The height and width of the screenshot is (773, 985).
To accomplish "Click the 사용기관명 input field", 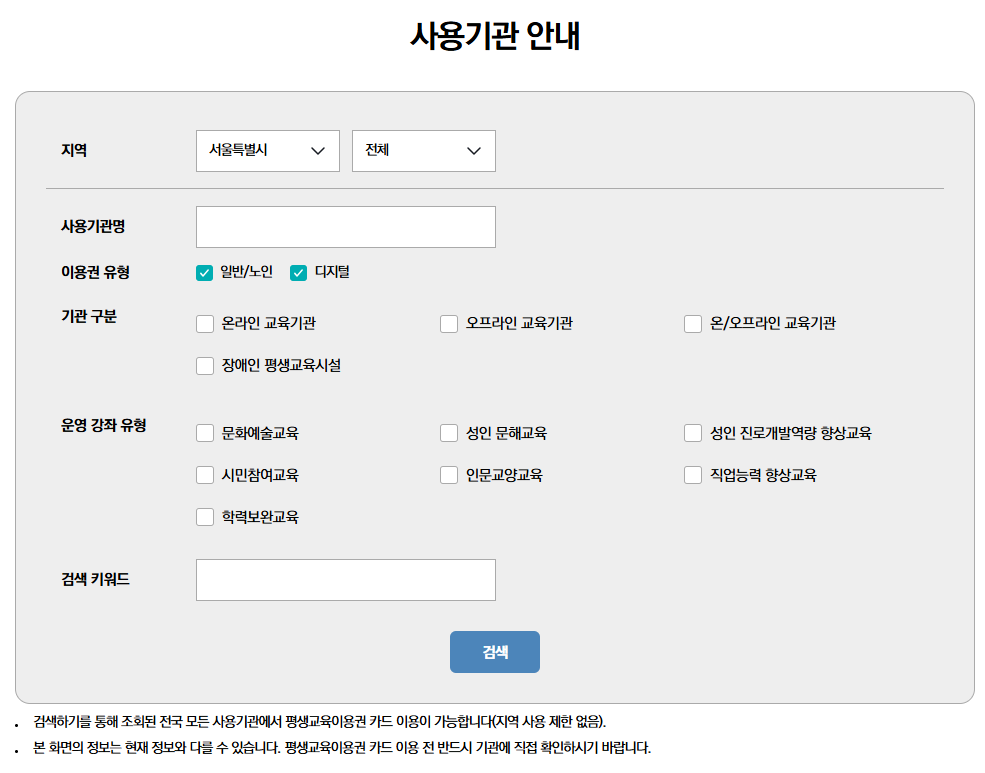I will click(345, 226).
